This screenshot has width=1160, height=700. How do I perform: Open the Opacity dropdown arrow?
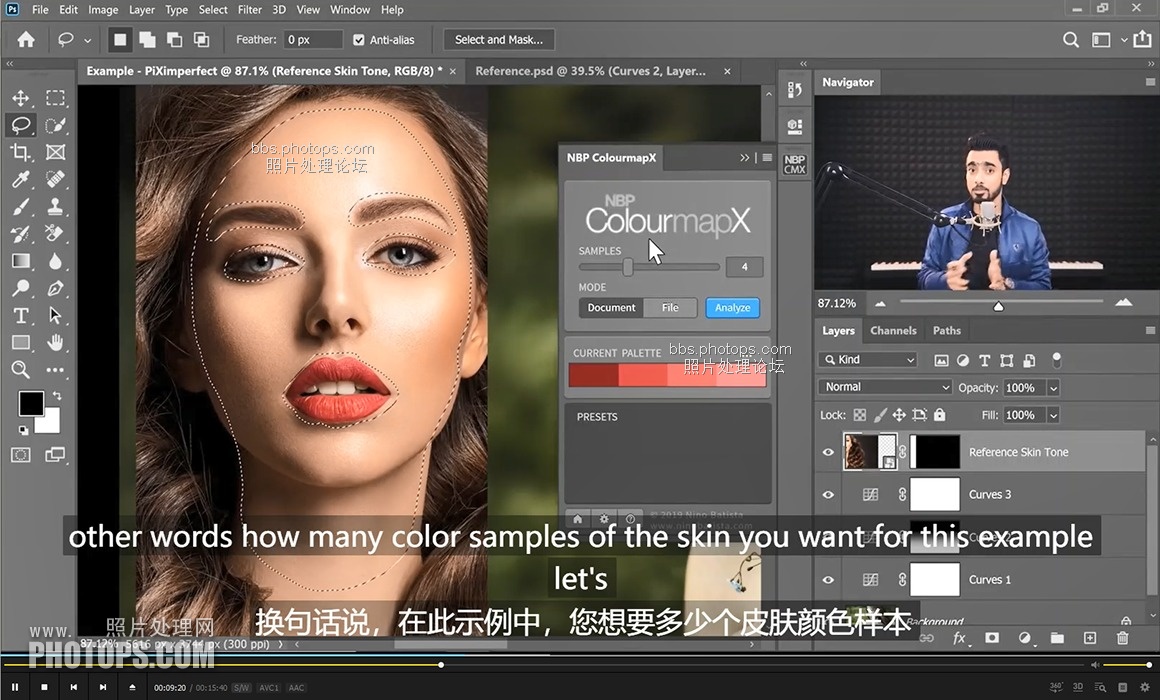pyautogui.click(x=1053, y=388)
